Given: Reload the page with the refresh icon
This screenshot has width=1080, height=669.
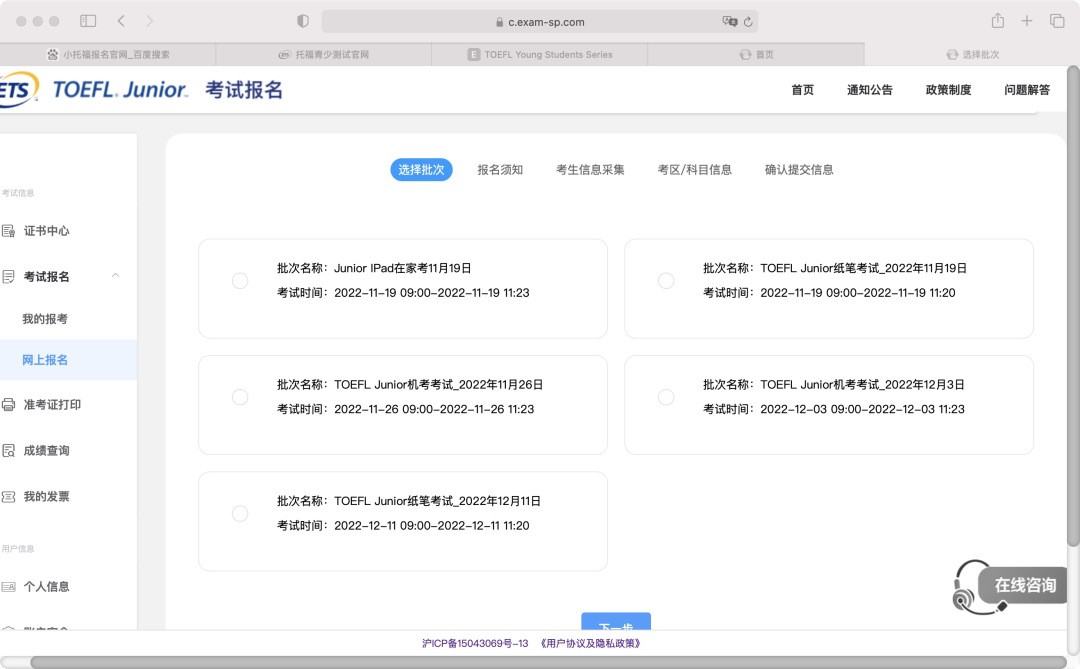Looking at the screenshot, I should click(x=748, y=22).
